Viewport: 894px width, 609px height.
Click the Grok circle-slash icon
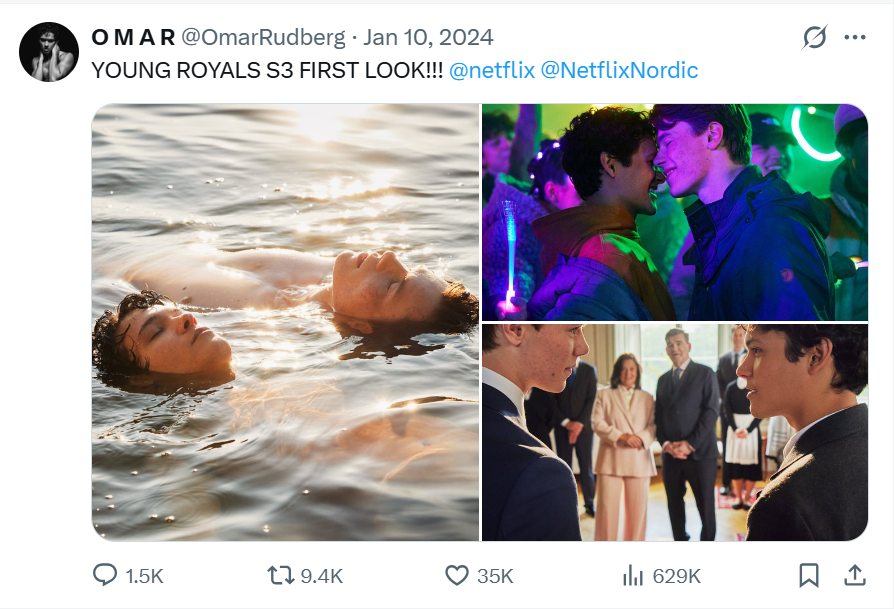pyautogui.click(x=815, y=38)
